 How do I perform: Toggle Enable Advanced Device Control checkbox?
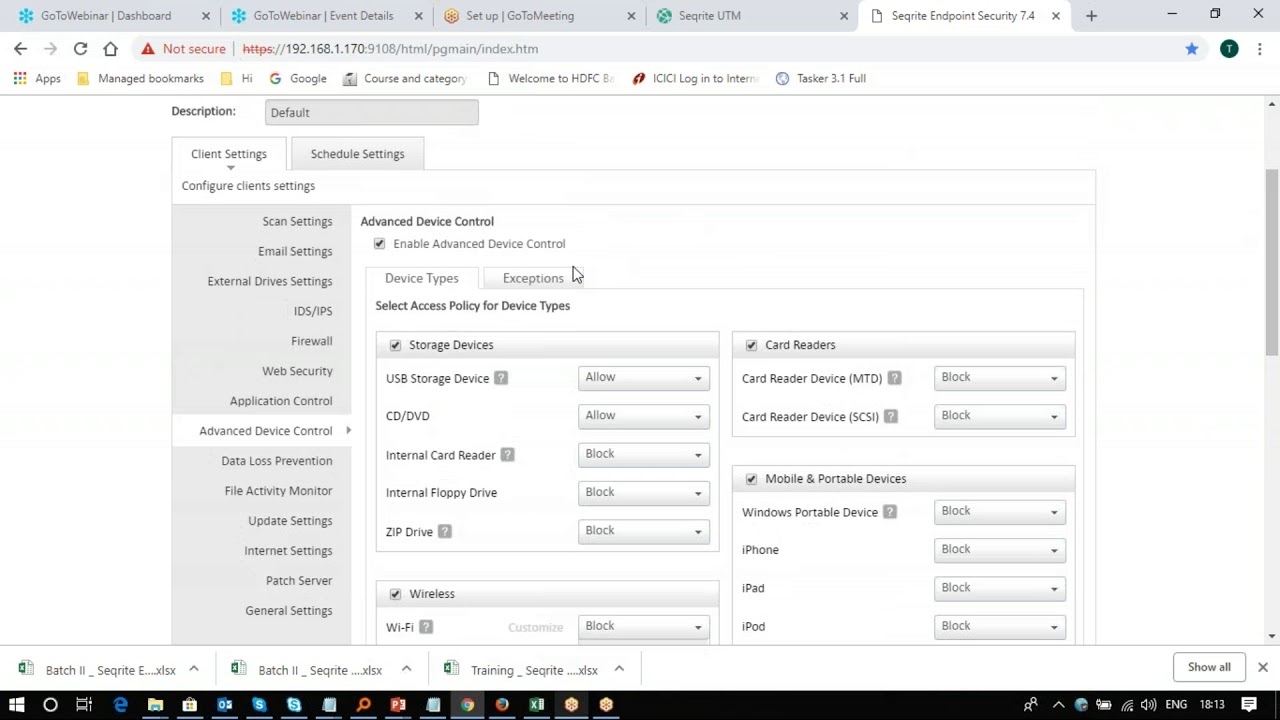379,244
